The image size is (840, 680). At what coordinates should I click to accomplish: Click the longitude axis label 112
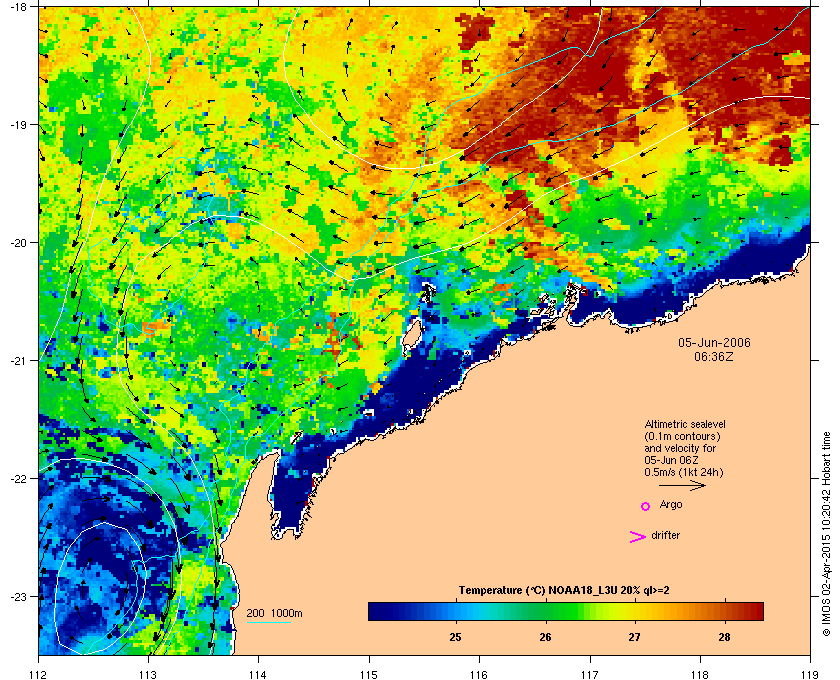pos(39,674)
